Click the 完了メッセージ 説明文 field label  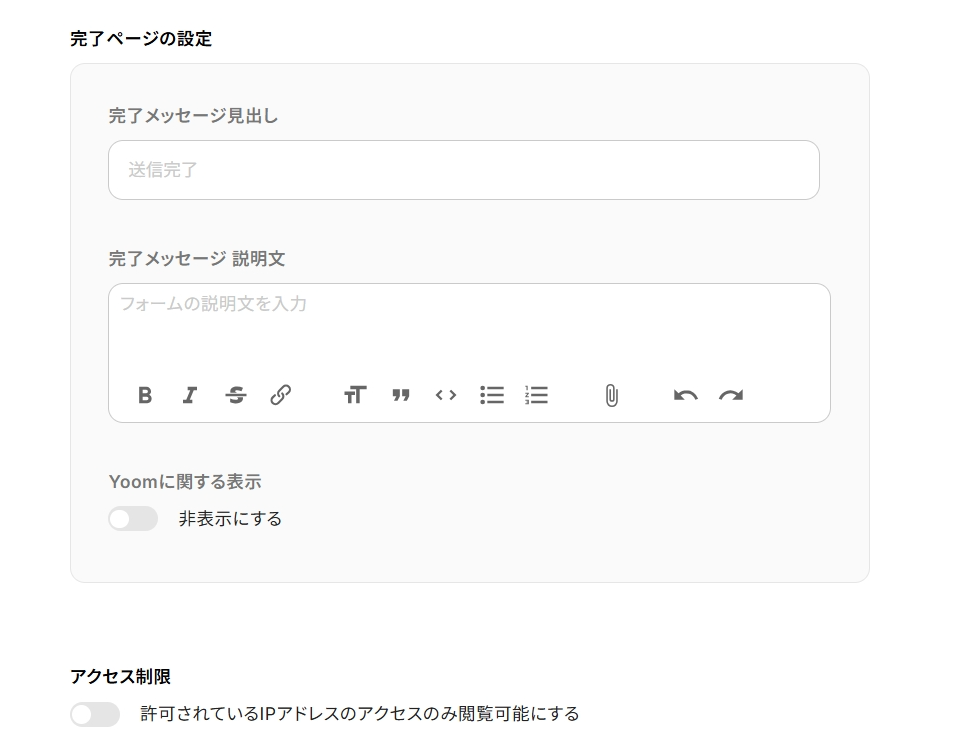pyautogui.click(x=197, y=259)
